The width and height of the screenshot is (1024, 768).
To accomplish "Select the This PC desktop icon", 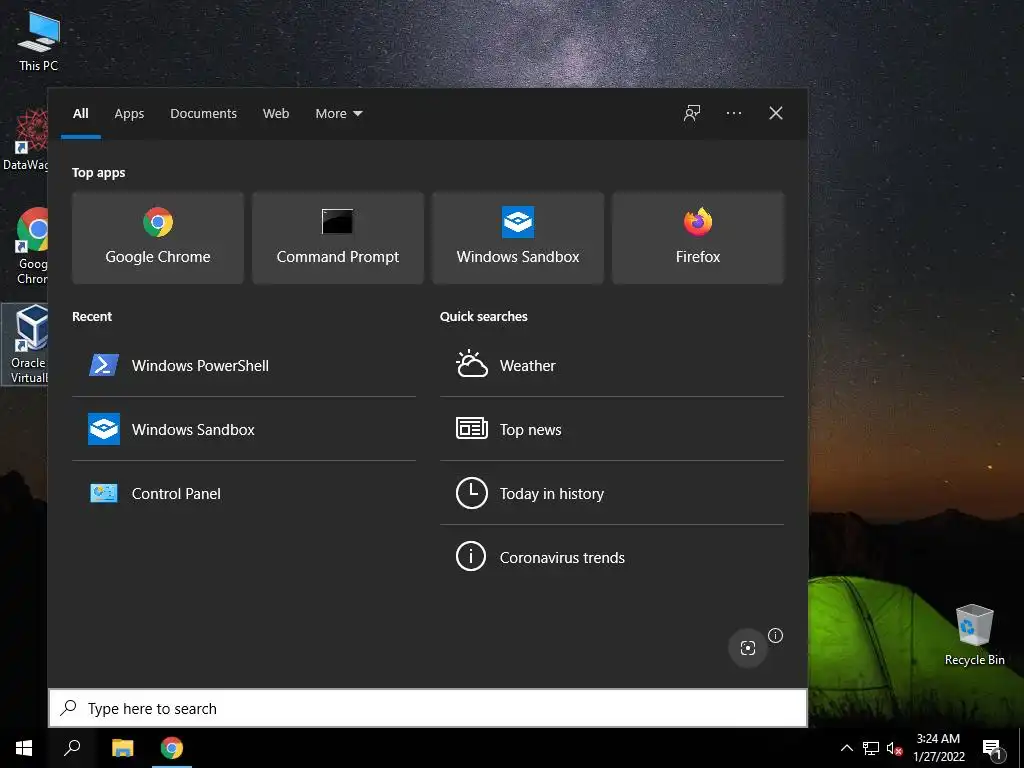I will click(39, 40).
